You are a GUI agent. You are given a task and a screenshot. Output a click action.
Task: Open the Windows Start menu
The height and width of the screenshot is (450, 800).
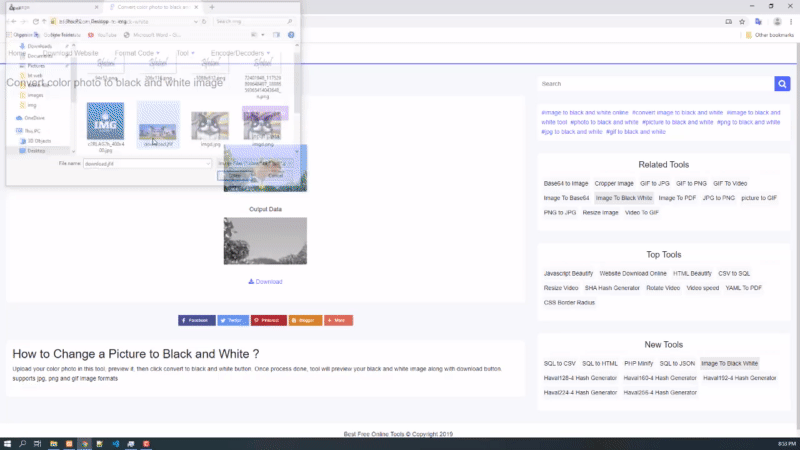pos(8,443)
